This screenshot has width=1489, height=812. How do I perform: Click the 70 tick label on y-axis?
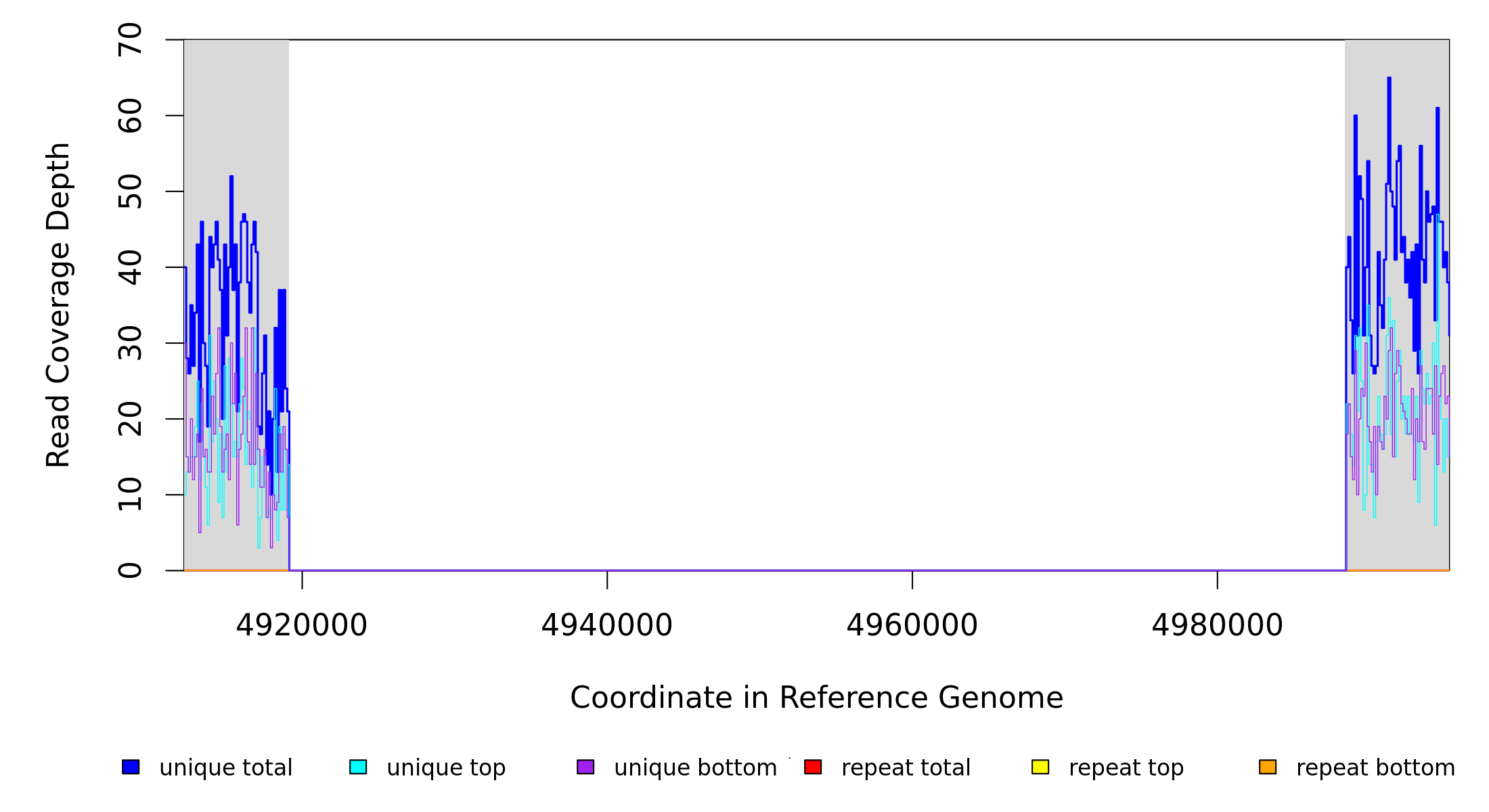(131, 40)
